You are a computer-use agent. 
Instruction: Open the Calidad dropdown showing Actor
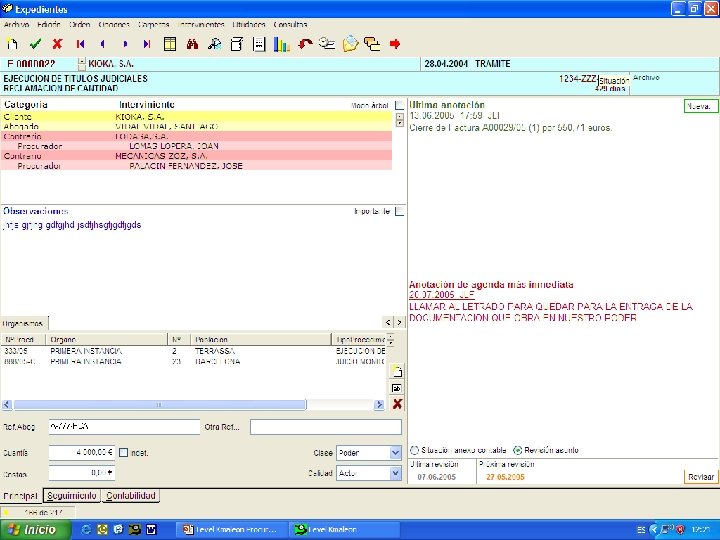pyautogui.click(x=395, y=473)
